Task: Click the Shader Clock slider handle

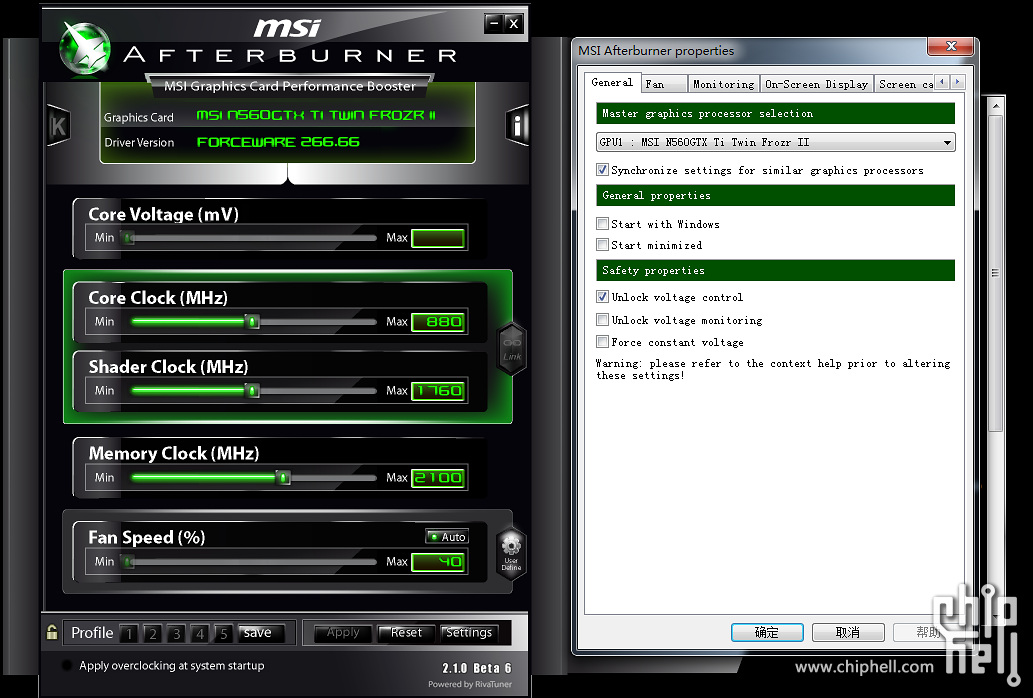Action: tap(252, 390)
